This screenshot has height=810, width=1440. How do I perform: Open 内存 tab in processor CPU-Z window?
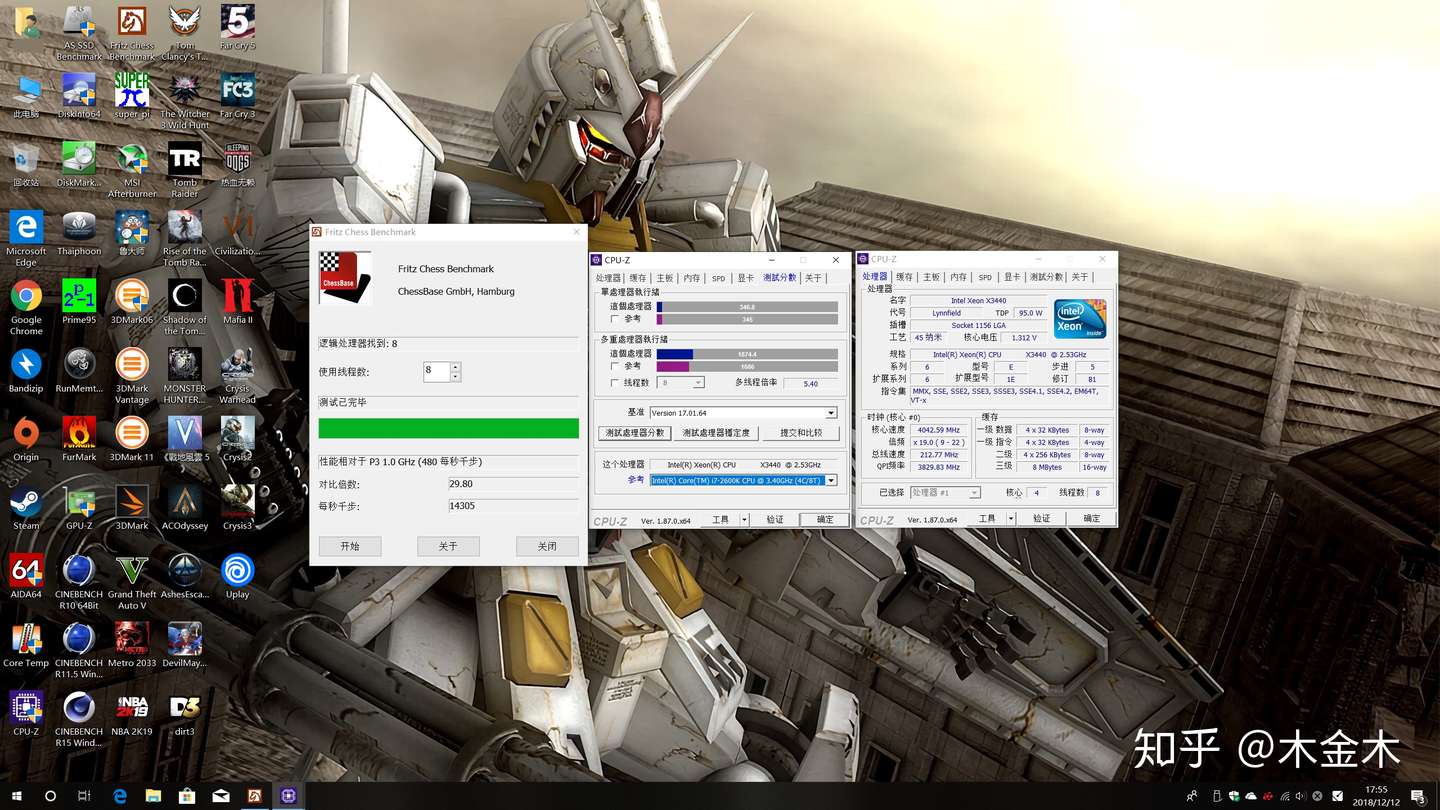958,277
